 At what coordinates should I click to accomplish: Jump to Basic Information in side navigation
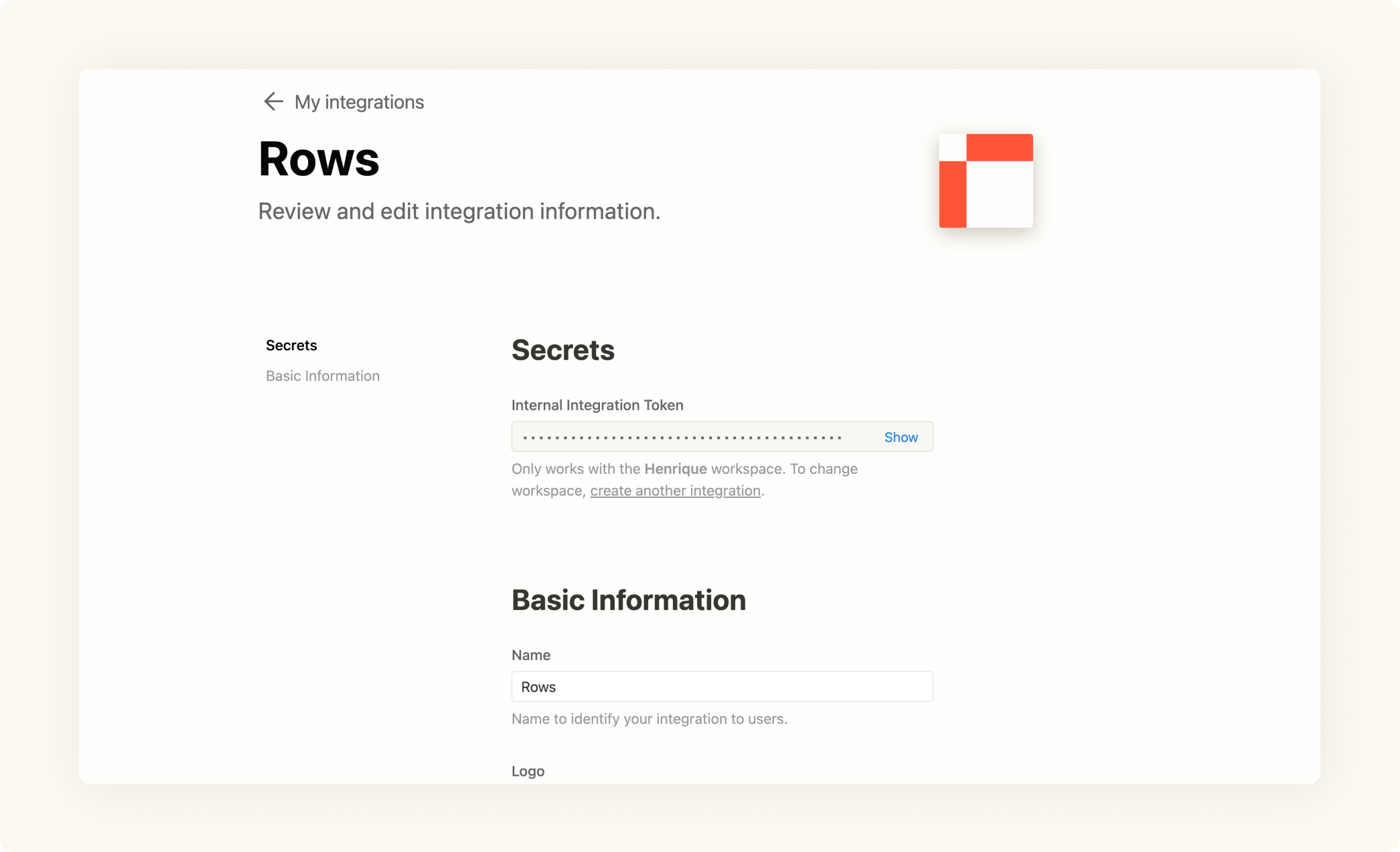322,376
